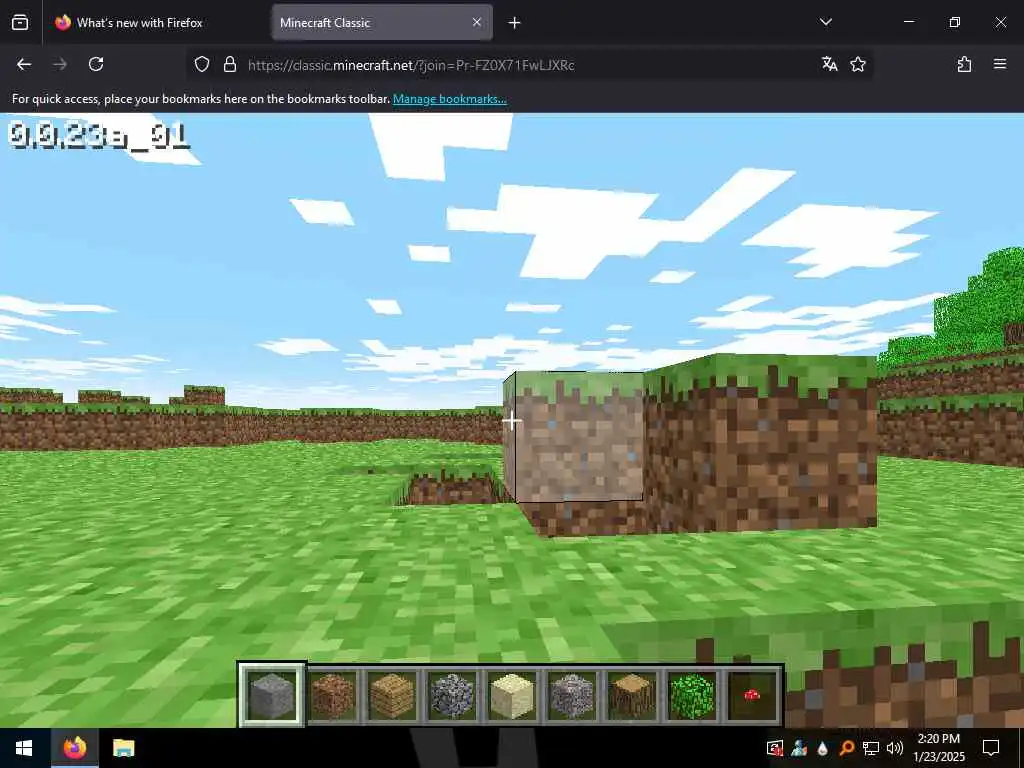Screen dimensions: 1024x768
Task: Select the wooden planks block in hotbar
Action: point(392,696)
